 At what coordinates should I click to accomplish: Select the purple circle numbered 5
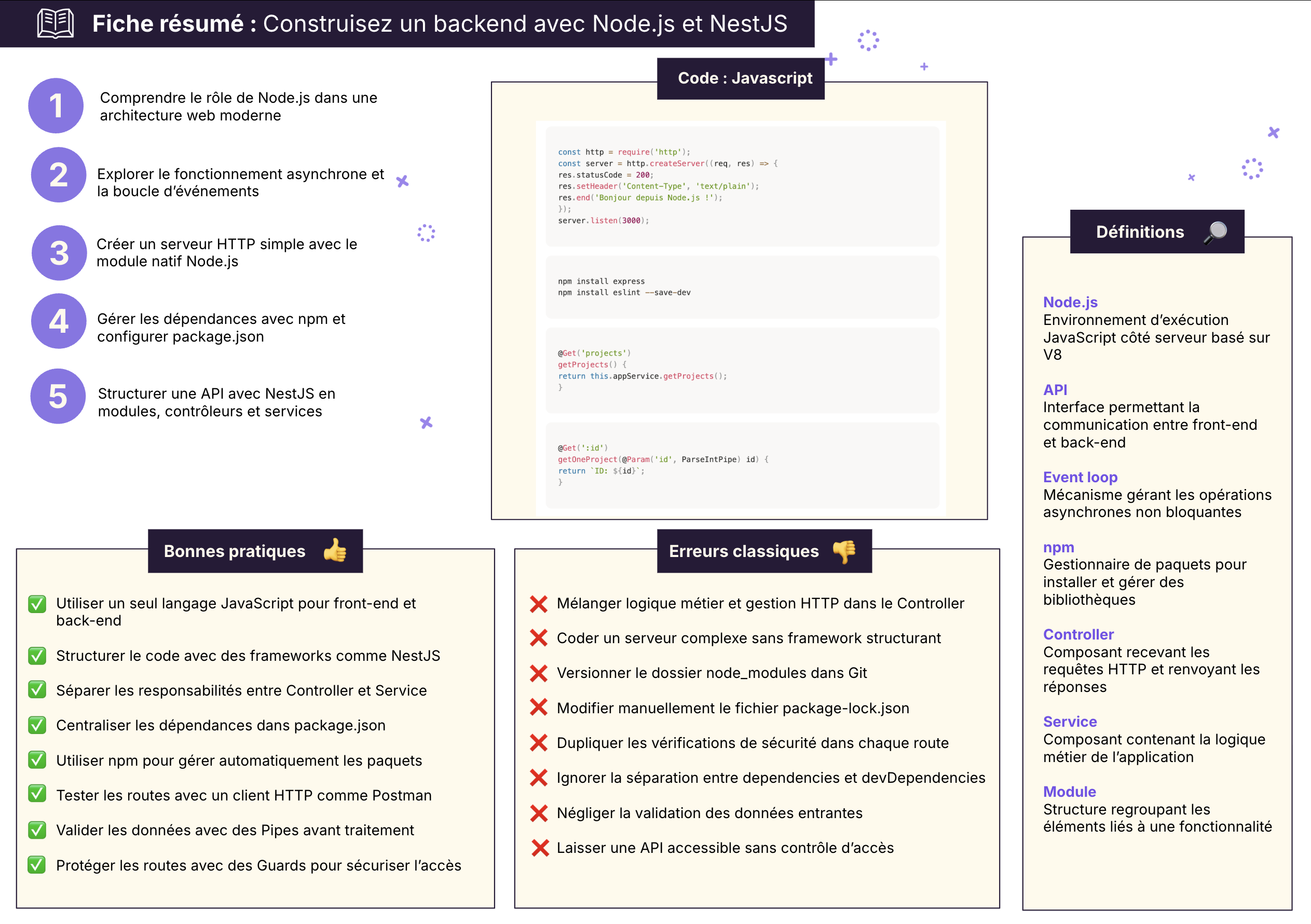point(58,396)
